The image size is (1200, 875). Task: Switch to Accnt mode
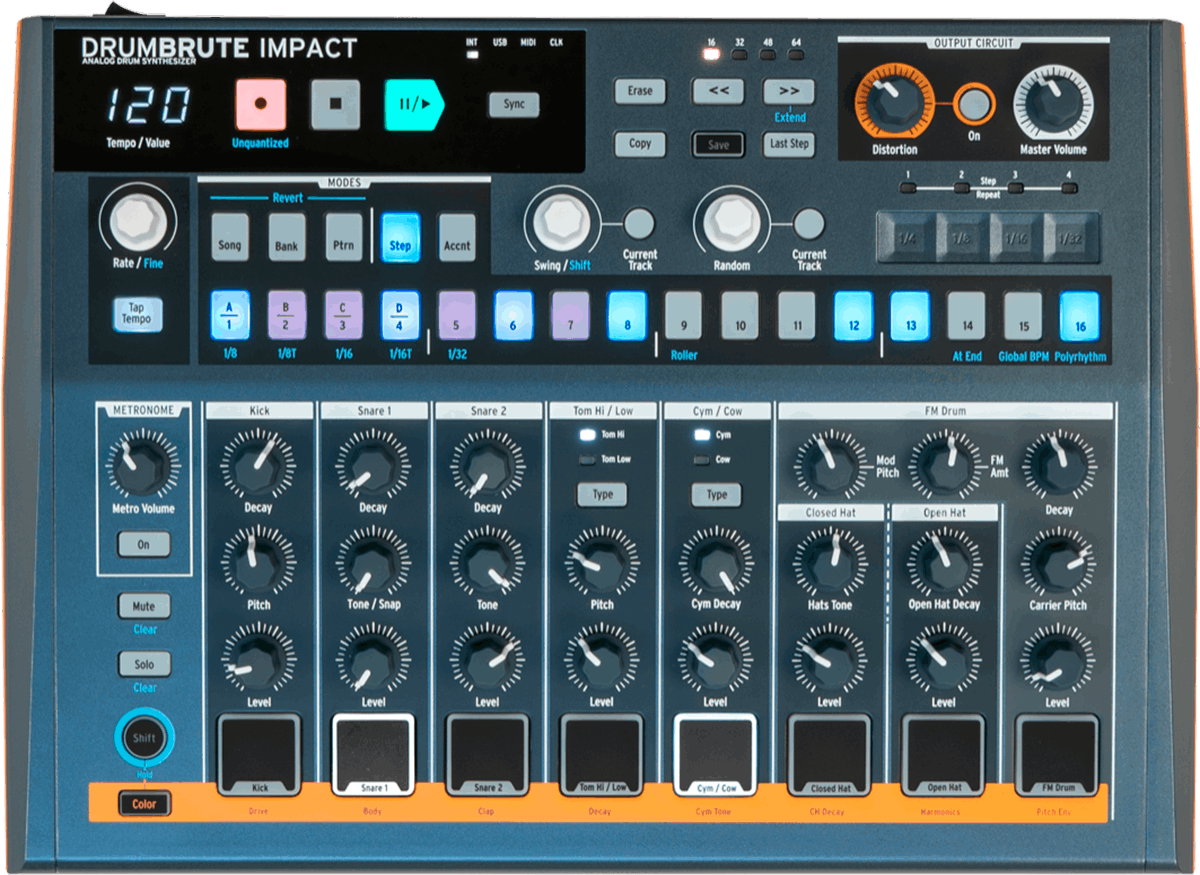click(x=457, y=238)
